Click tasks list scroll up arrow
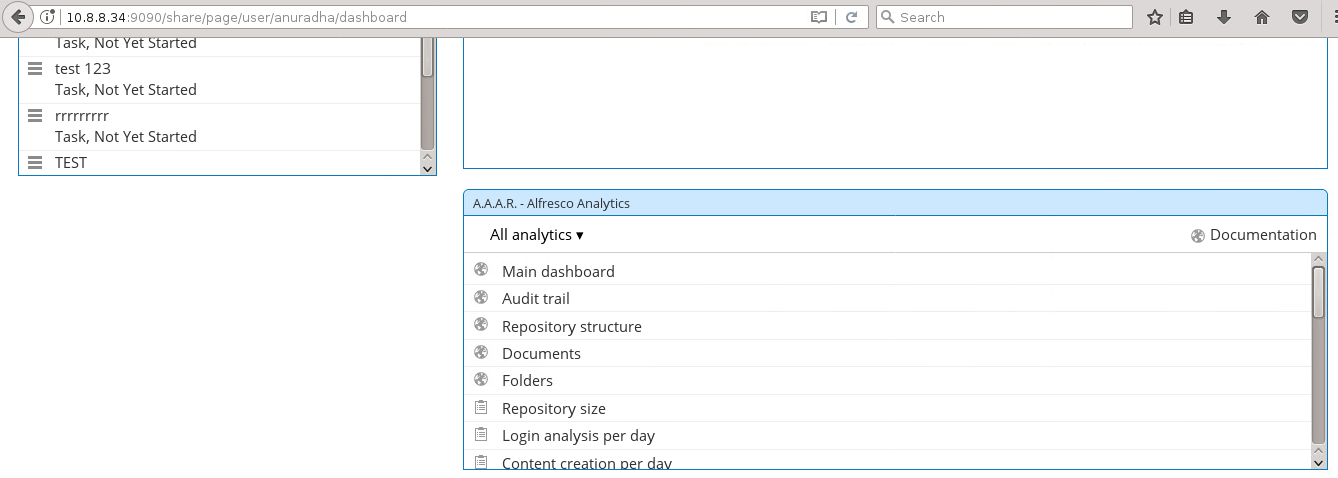This screenshot has width=1338, height=478. (x=427, y=157)
